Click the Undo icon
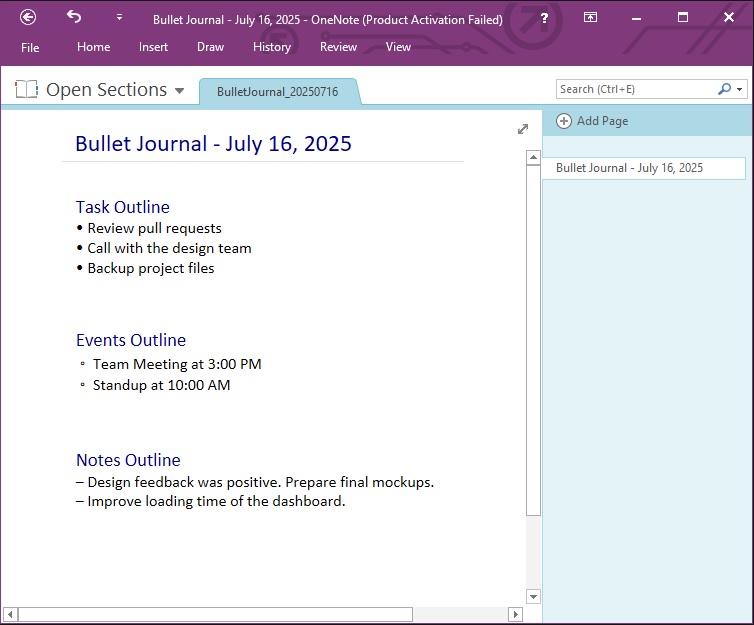The width and height of the screenshot is (754, 625). click(x=74, y=17)
